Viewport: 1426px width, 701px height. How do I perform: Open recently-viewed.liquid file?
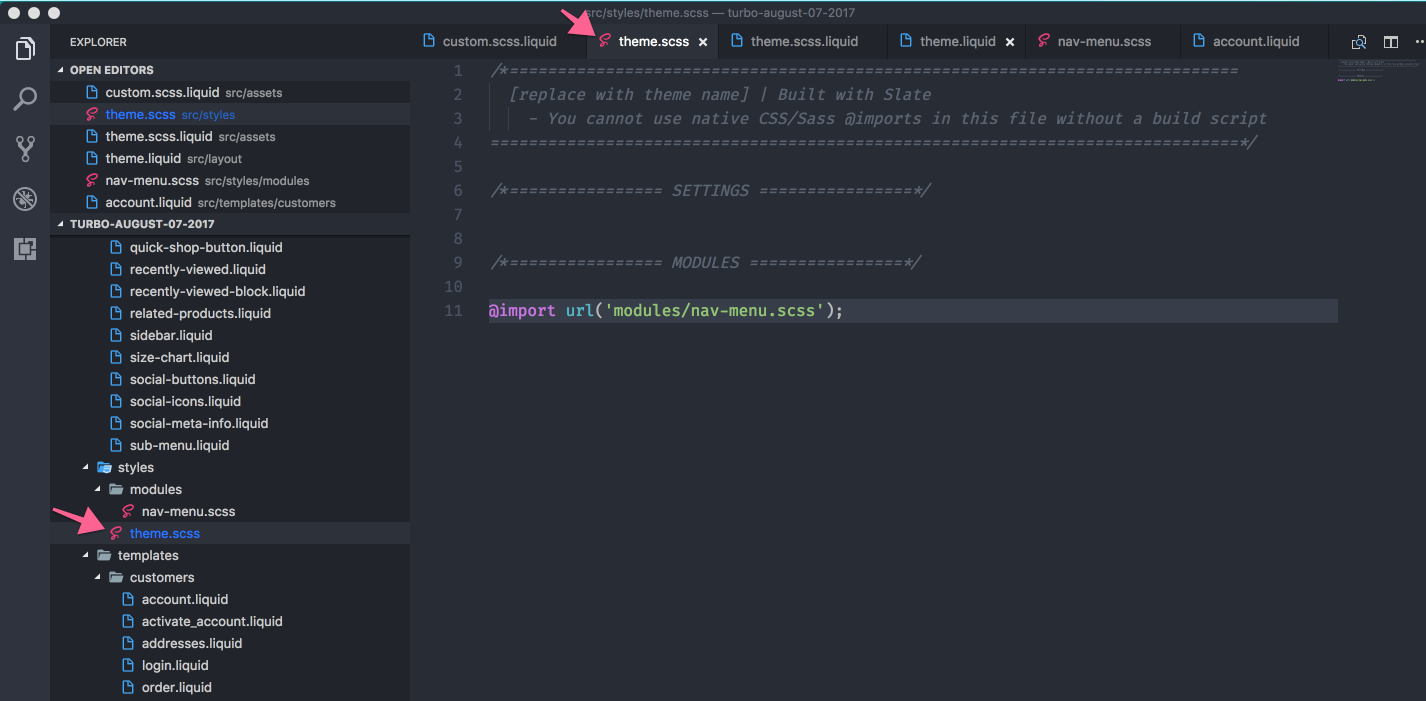click(x=230, y=269)
